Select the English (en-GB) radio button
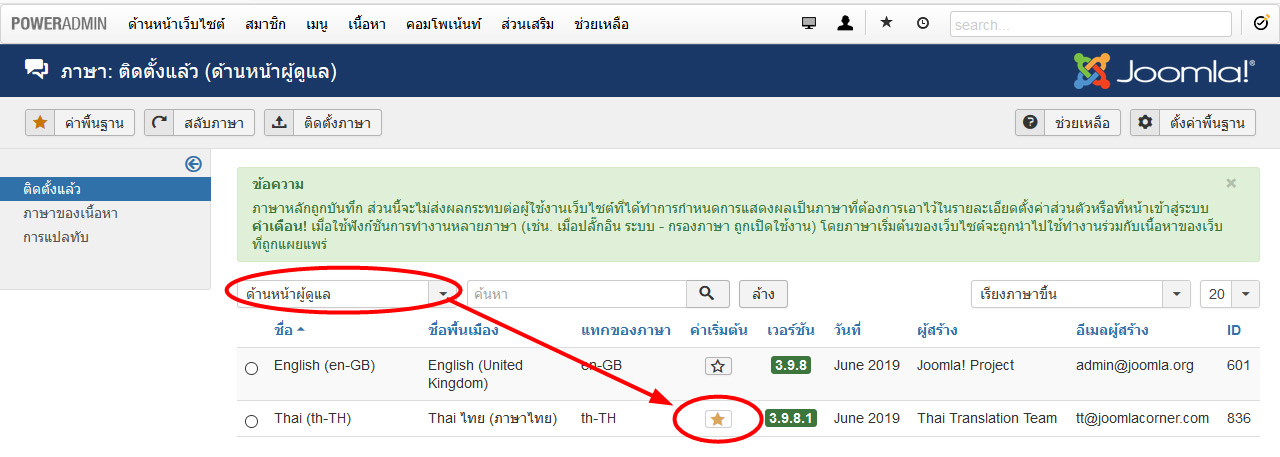1280x457 pixels. (x=251, y=368)
